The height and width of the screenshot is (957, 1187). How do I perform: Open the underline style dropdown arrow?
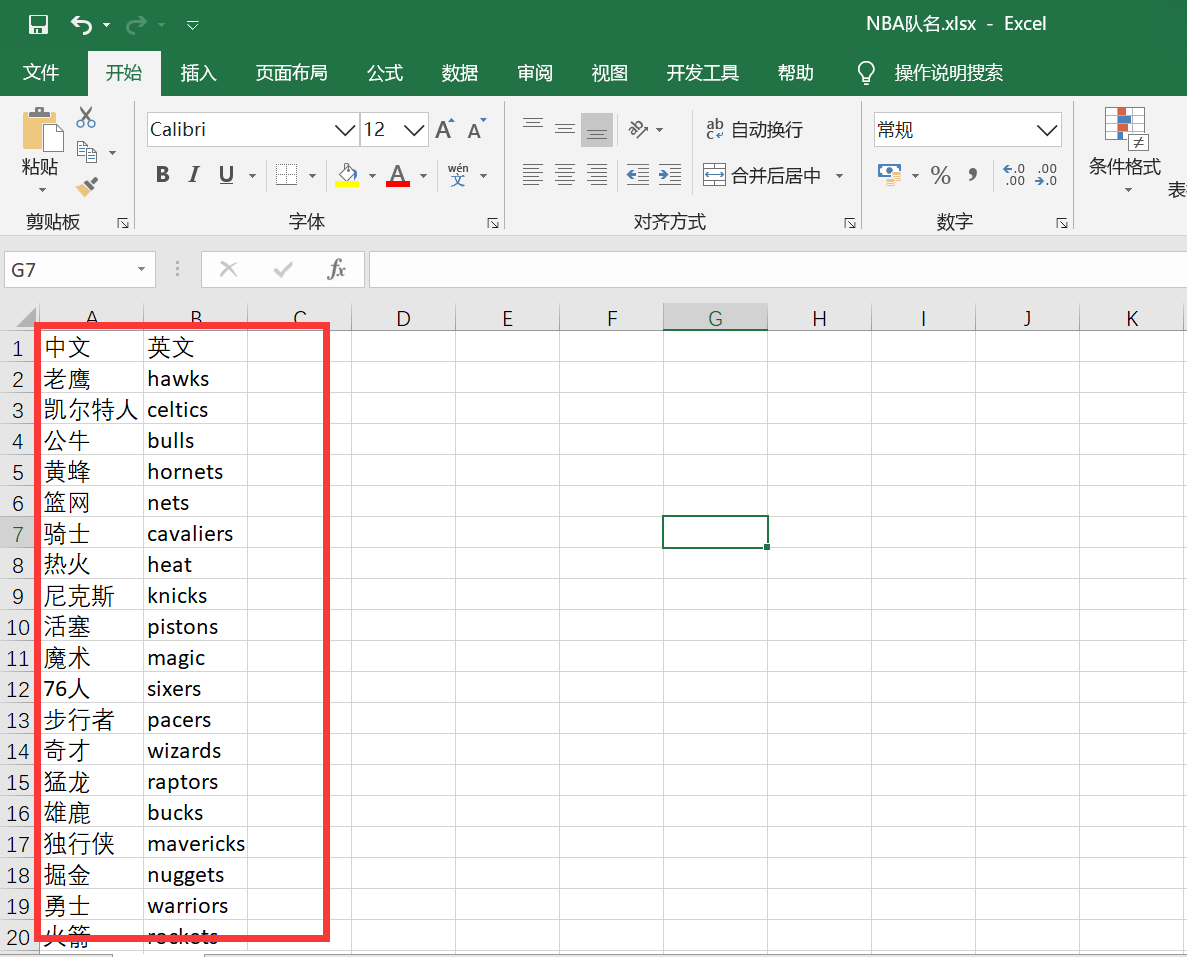point(252,176)
